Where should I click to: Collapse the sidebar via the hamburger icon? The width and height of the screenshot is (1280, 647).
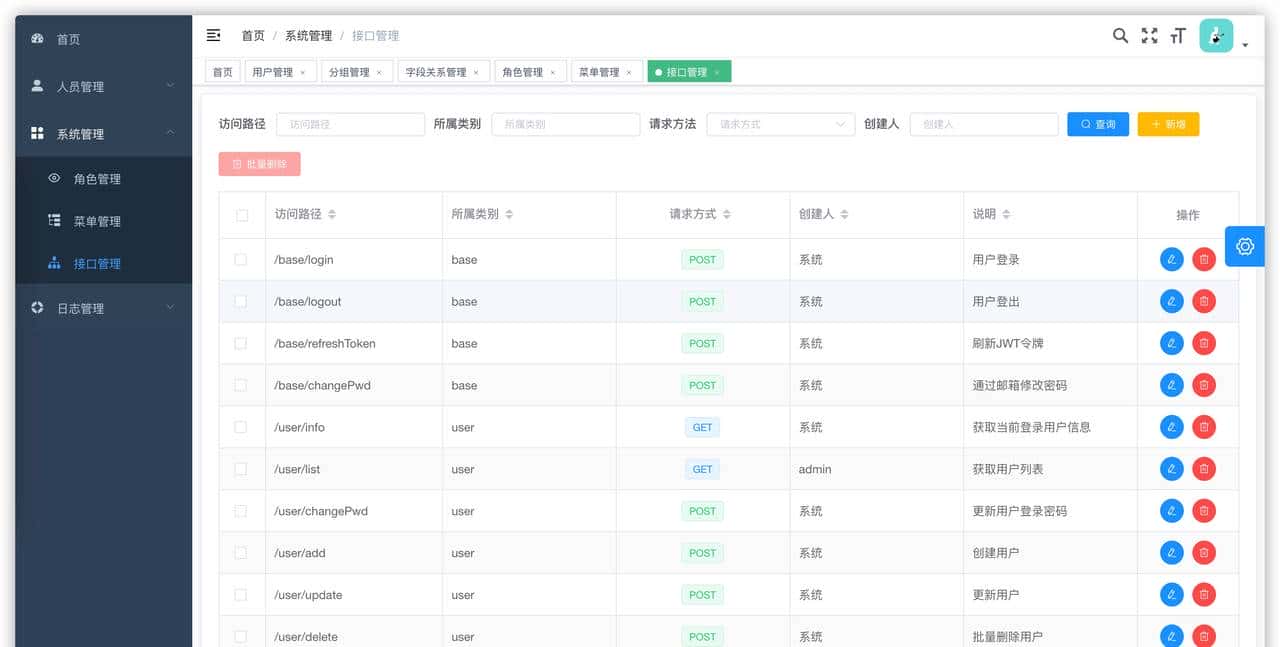click(213, 35)
